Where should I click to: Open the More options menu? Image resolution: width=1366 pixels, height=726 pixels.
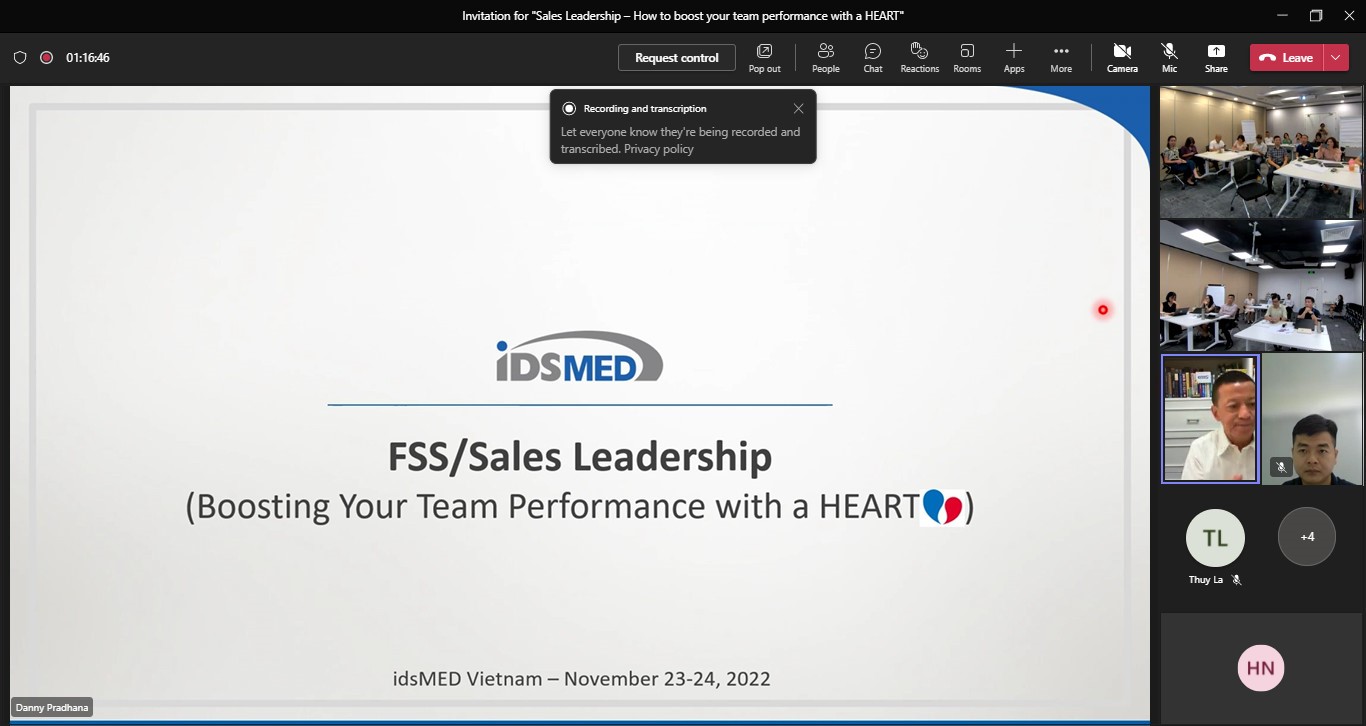tap(1061, 57)
